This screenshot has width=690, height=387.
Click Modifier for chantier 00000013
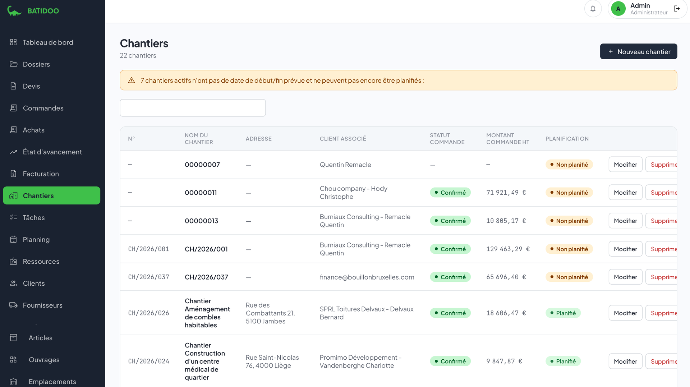tap(625, 221)
